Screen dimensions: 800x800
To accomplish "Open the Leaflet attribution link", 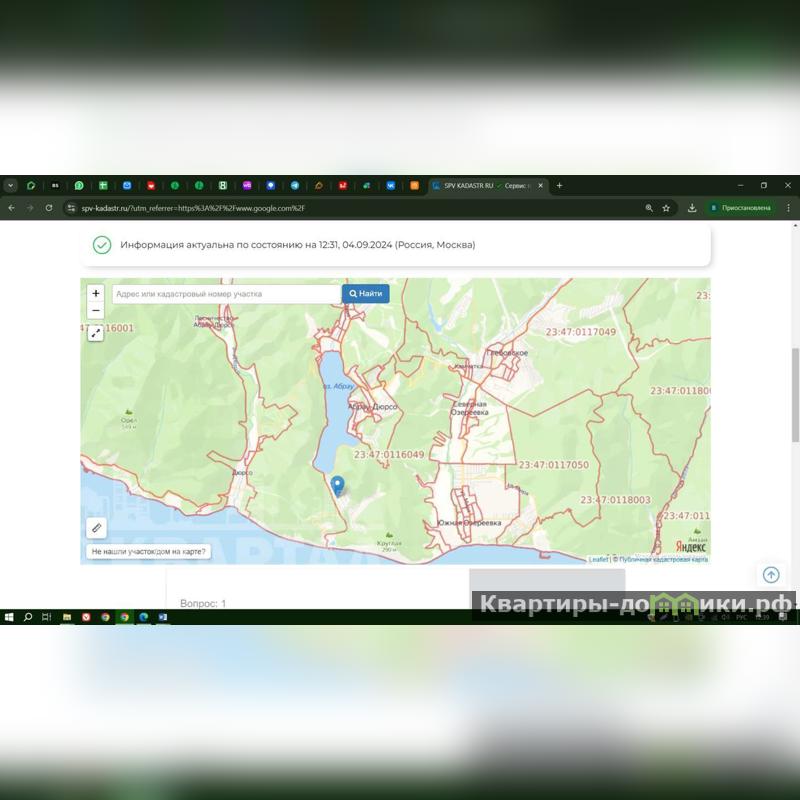I will click(597, 560).
